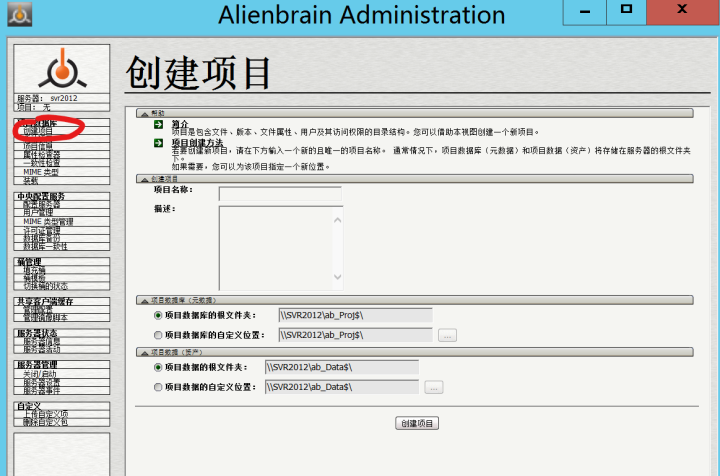Click the 项目名称 text field
This screenshot has height=476, width=720.
click(280, 194)
